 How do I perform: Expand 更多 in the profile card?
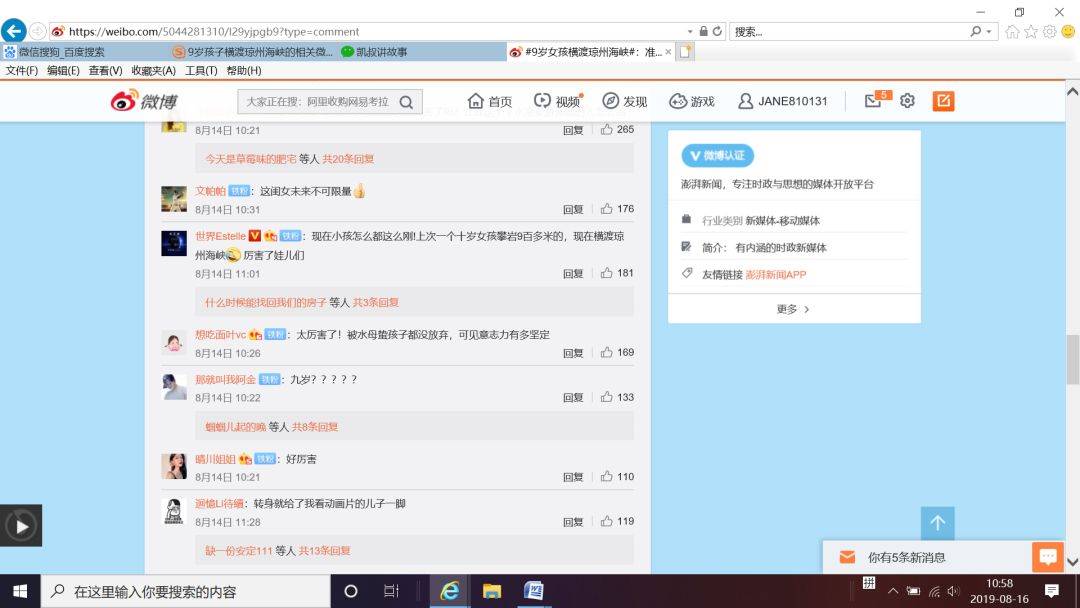793,309
